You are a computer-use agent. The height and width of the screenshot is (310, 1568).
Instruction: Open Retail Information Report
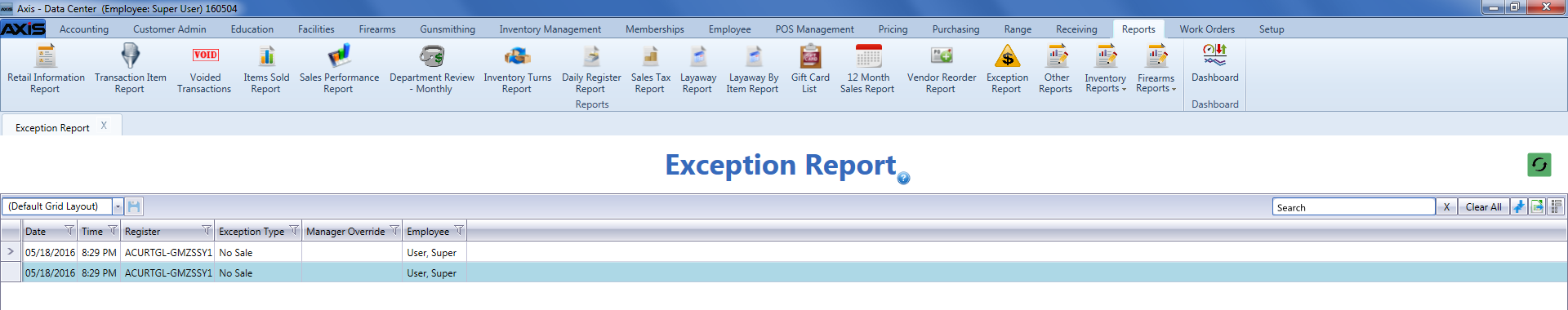coord(46,69)
